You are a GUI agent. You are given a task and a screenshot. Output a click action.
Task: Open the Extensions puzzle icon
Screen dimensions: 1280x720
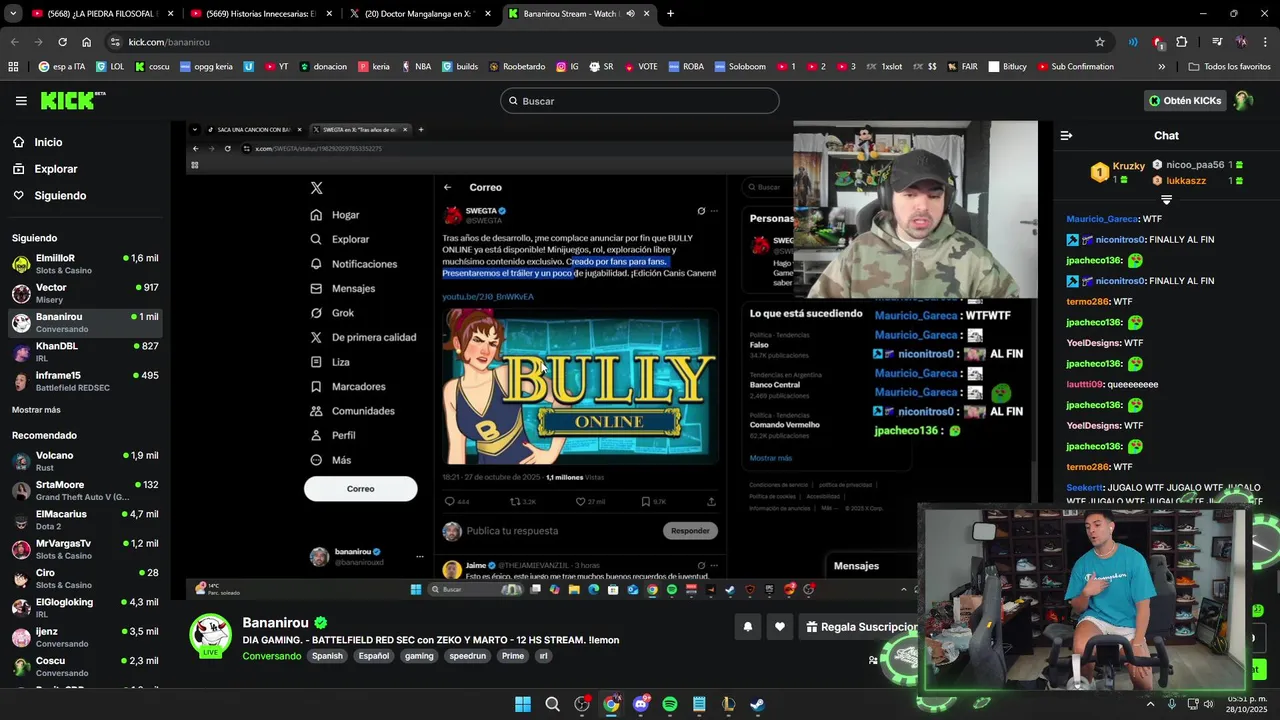(x=1182, y=42)
